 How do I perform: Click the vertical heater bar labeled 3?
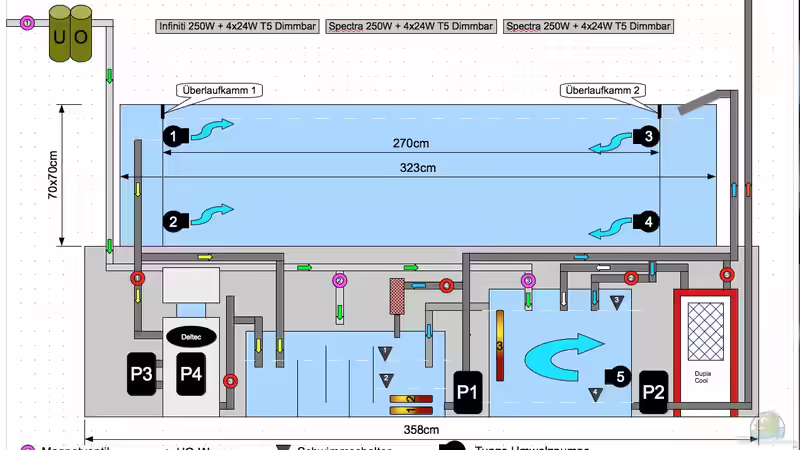[x=500, y=345]
